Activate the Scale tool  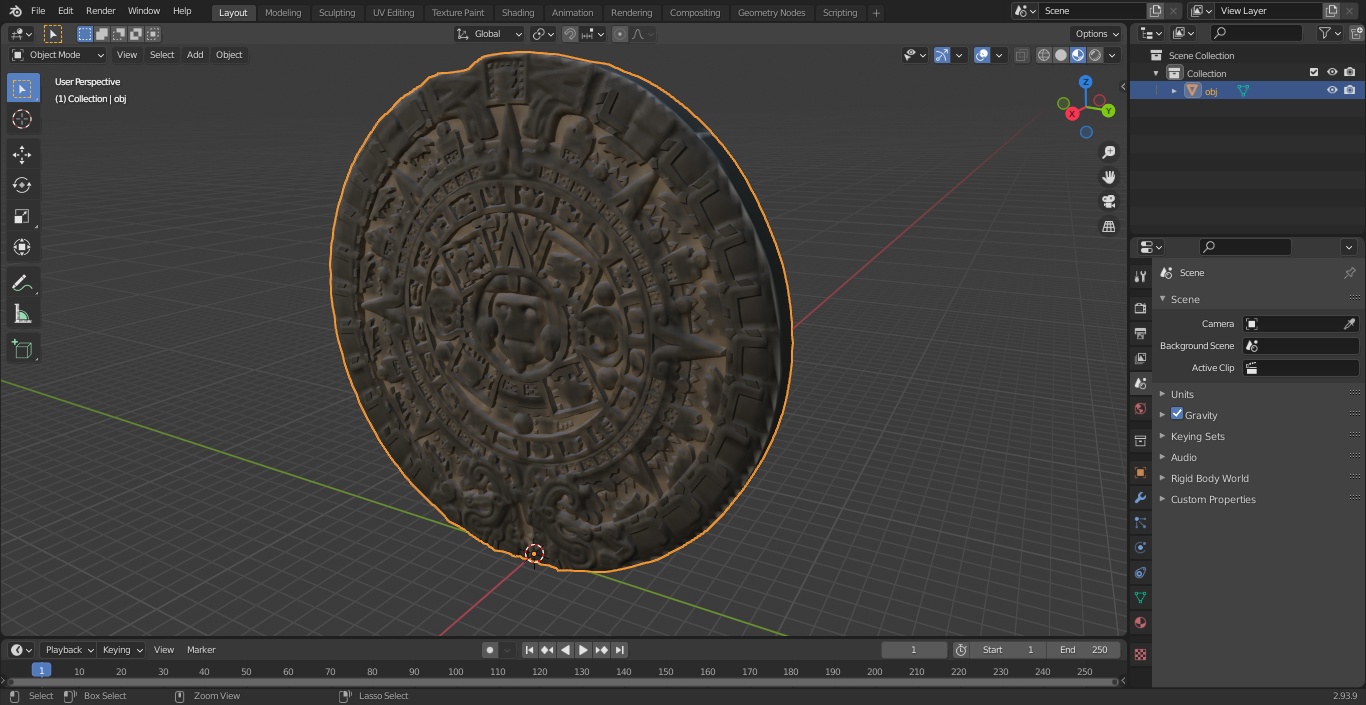click(x=22, y=216)
